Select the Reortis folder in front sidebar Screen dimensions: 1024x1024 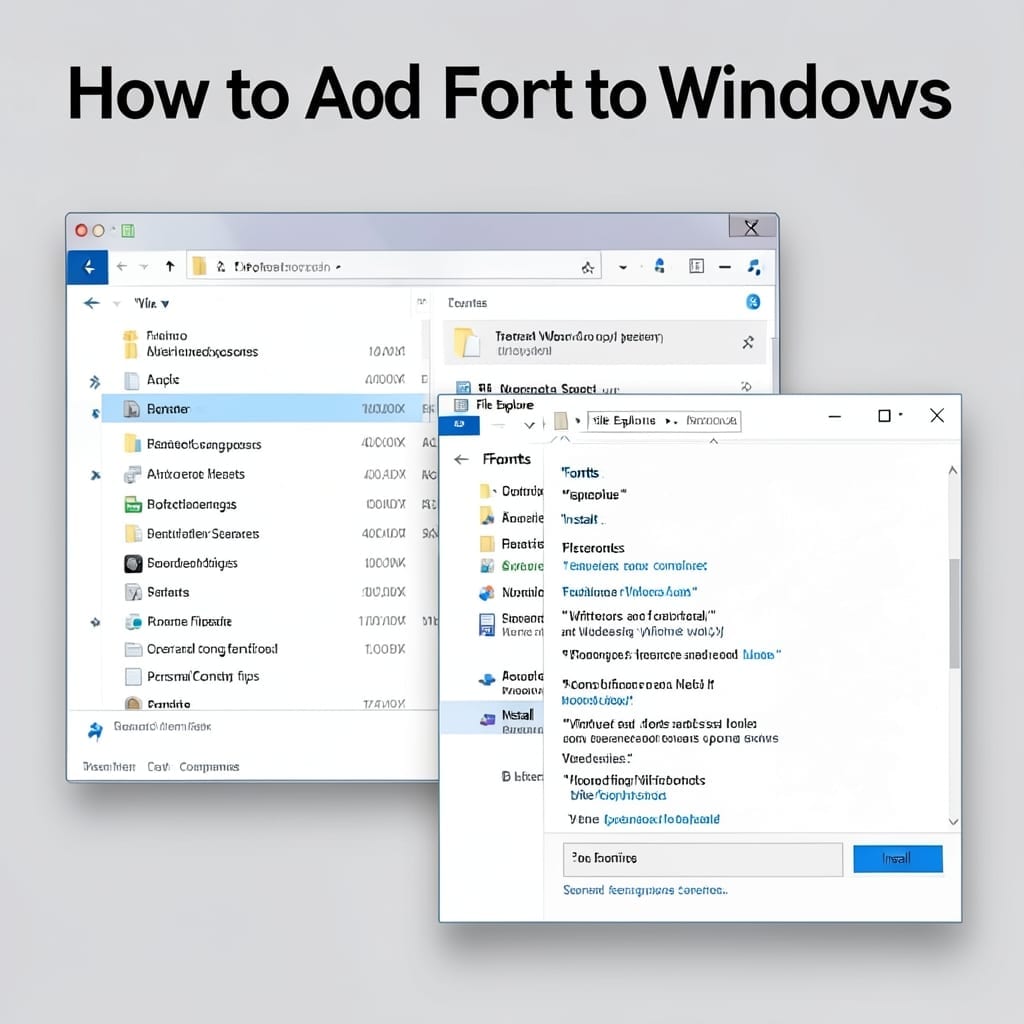point(512,544)
